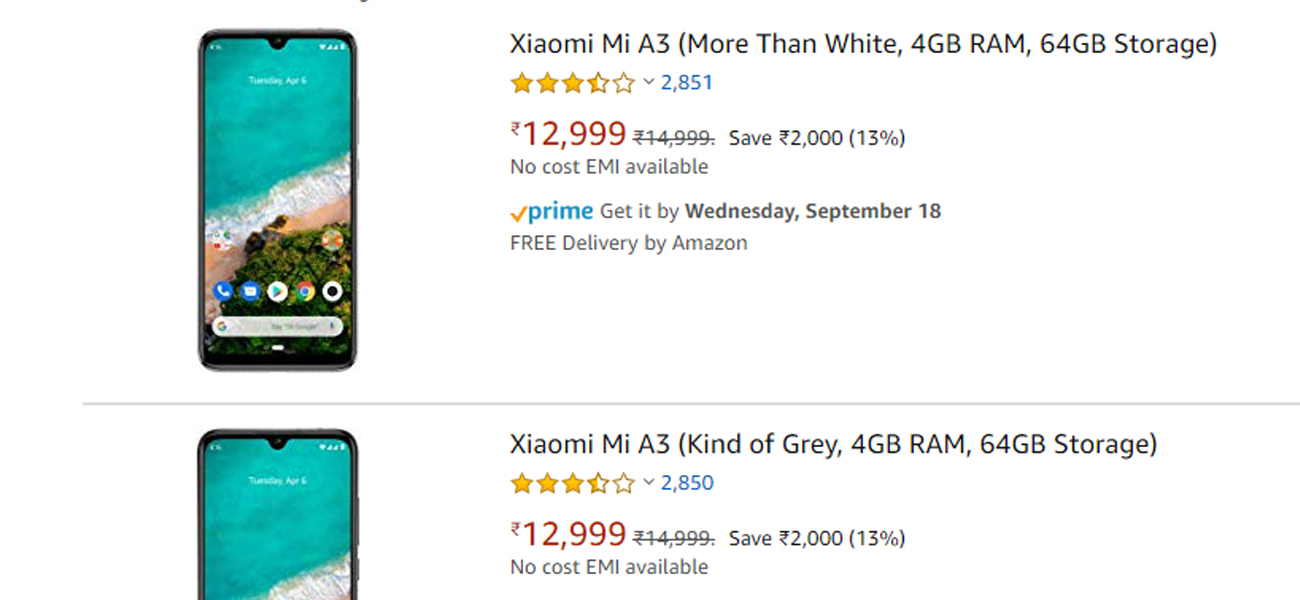The image size is (1300, 600).
Task: Click the star rating of the Grey Mi A3
Action: (x=572, y=483)
